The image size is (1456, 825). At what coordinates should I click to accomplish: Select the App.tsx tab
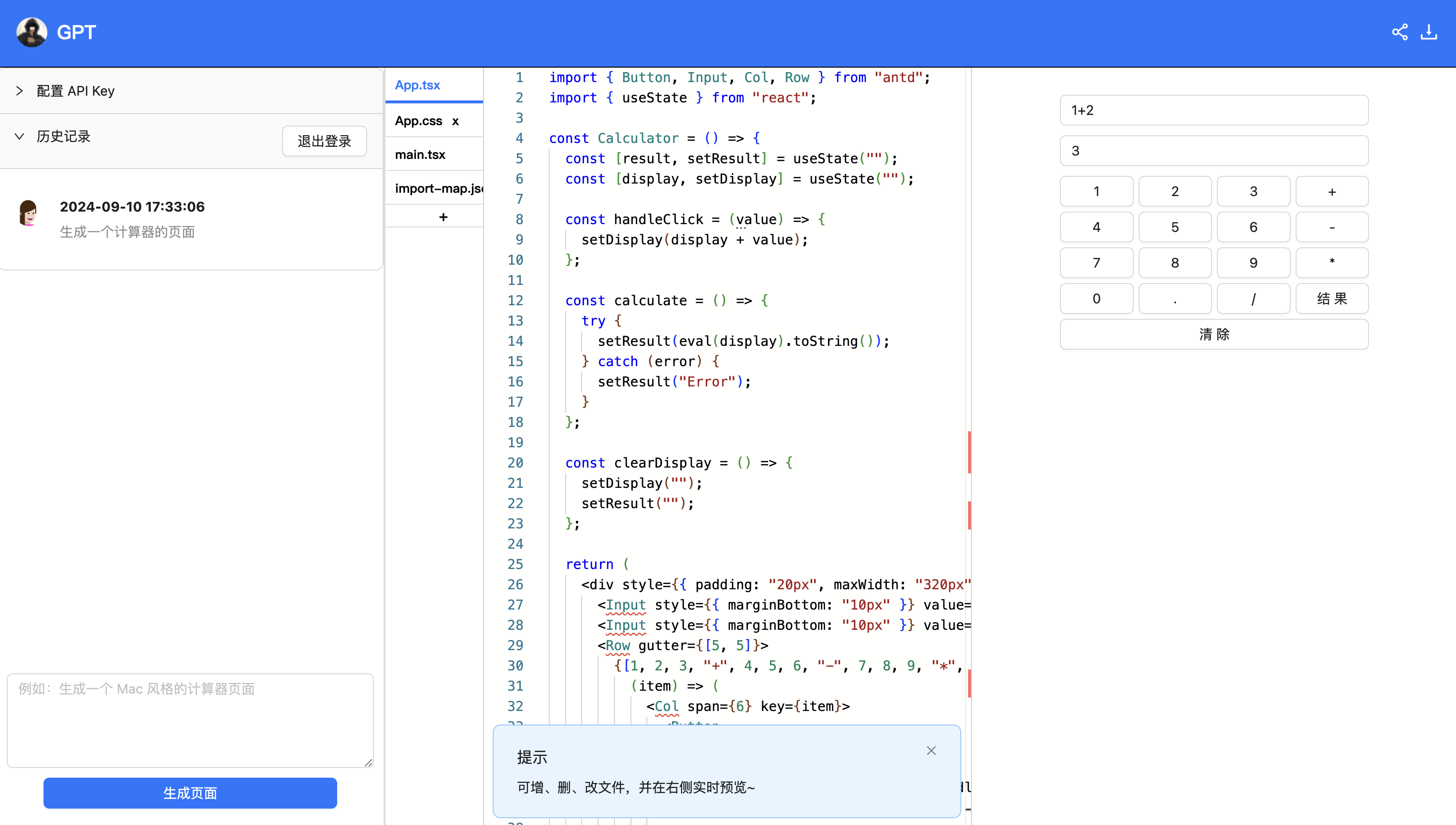click(417, 85)
